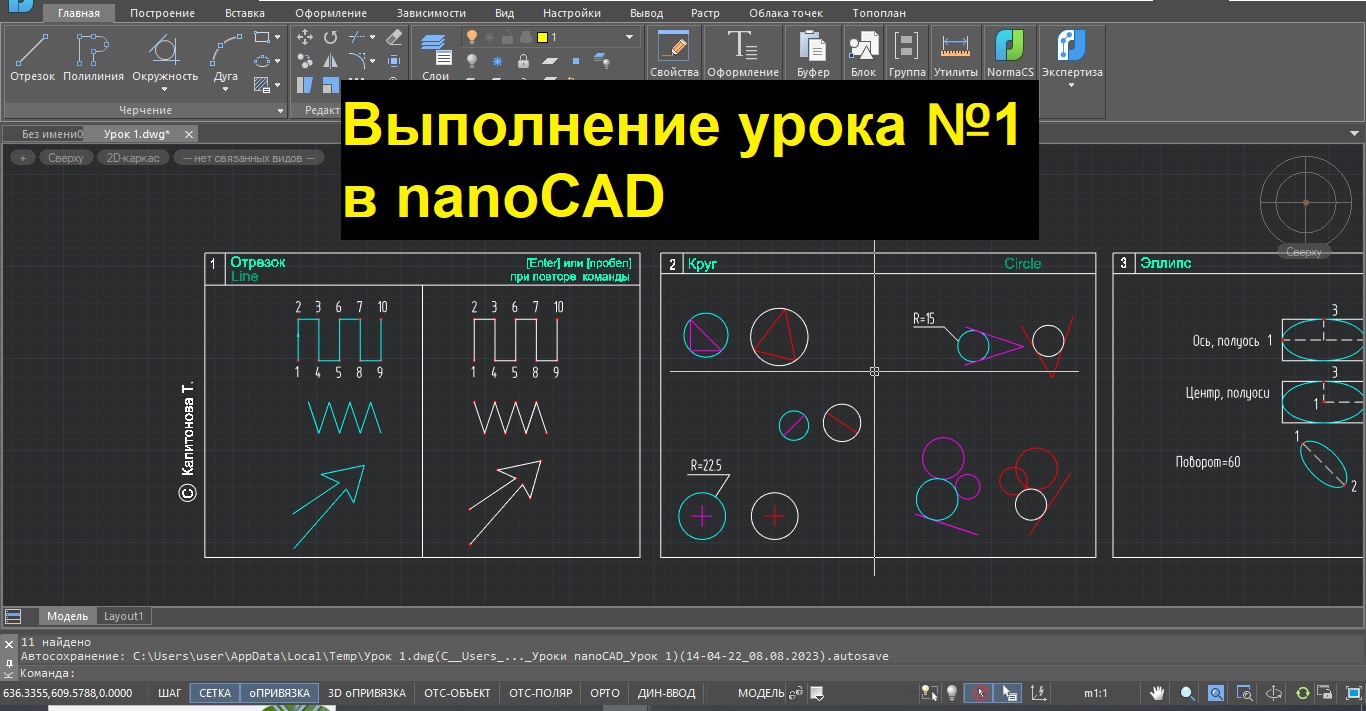Switch to the Layout1 tab

tap(124, 616)
